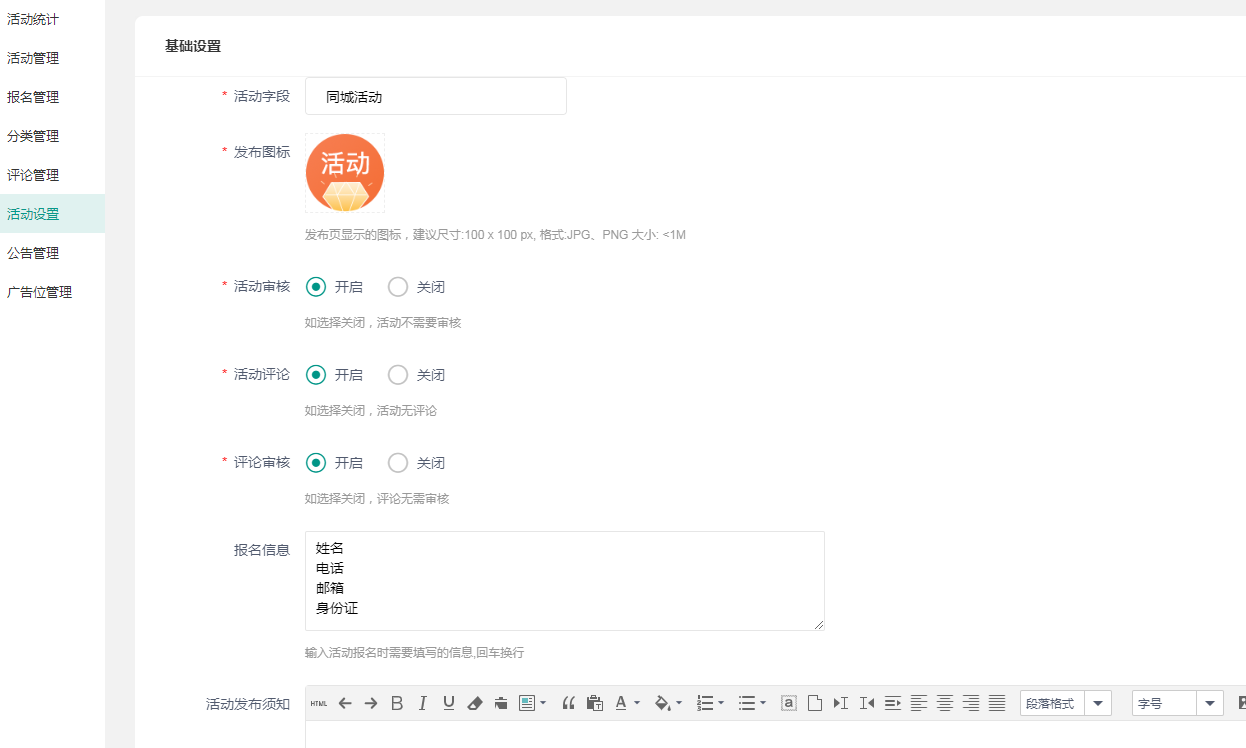
Task: Open ordered list style dropdown arrow
Action: pyautogui.click(x=721, y=703)
